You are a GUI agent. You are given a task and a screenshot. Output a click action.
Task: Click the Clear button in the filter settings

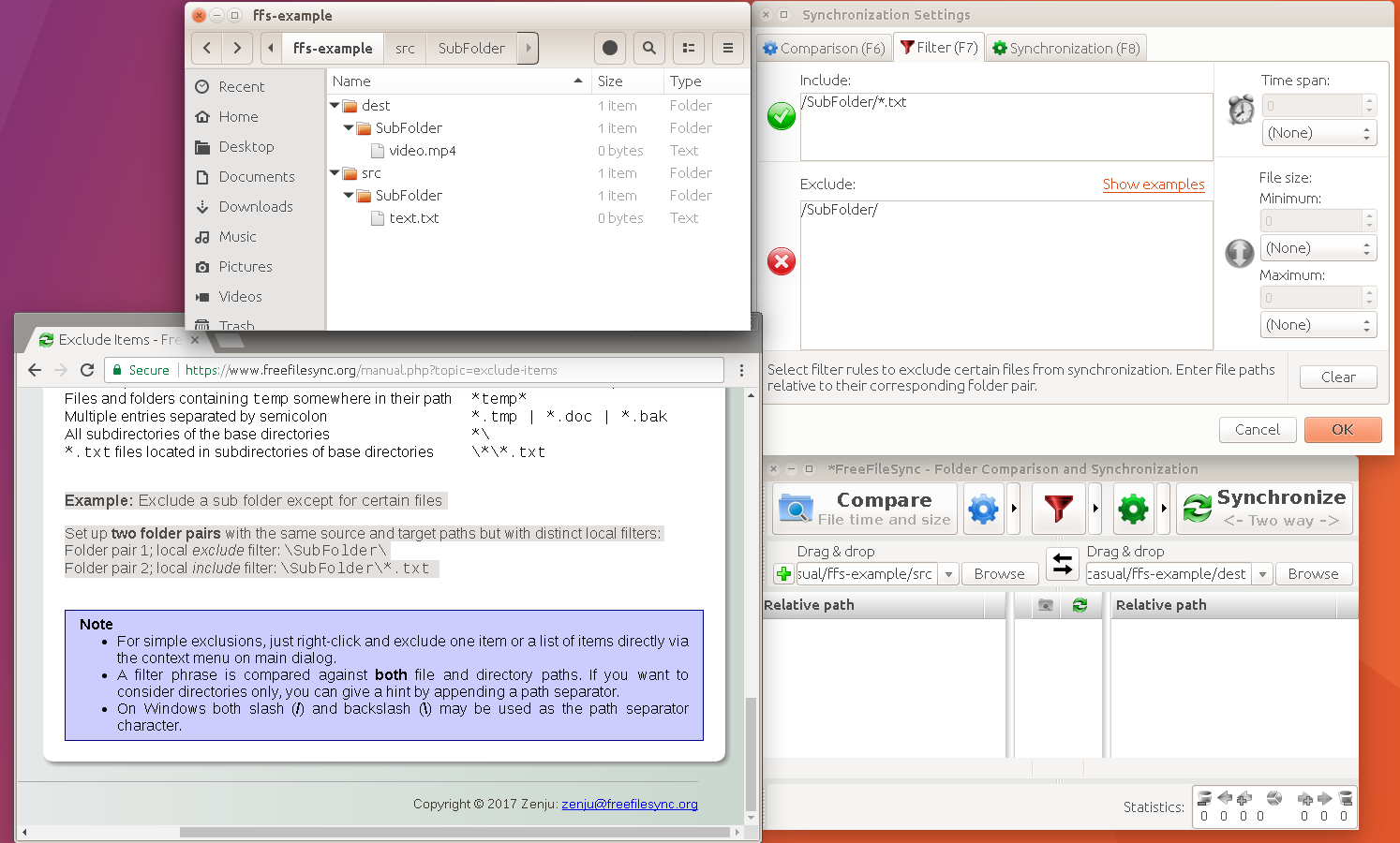click(x=1338, y=377)
